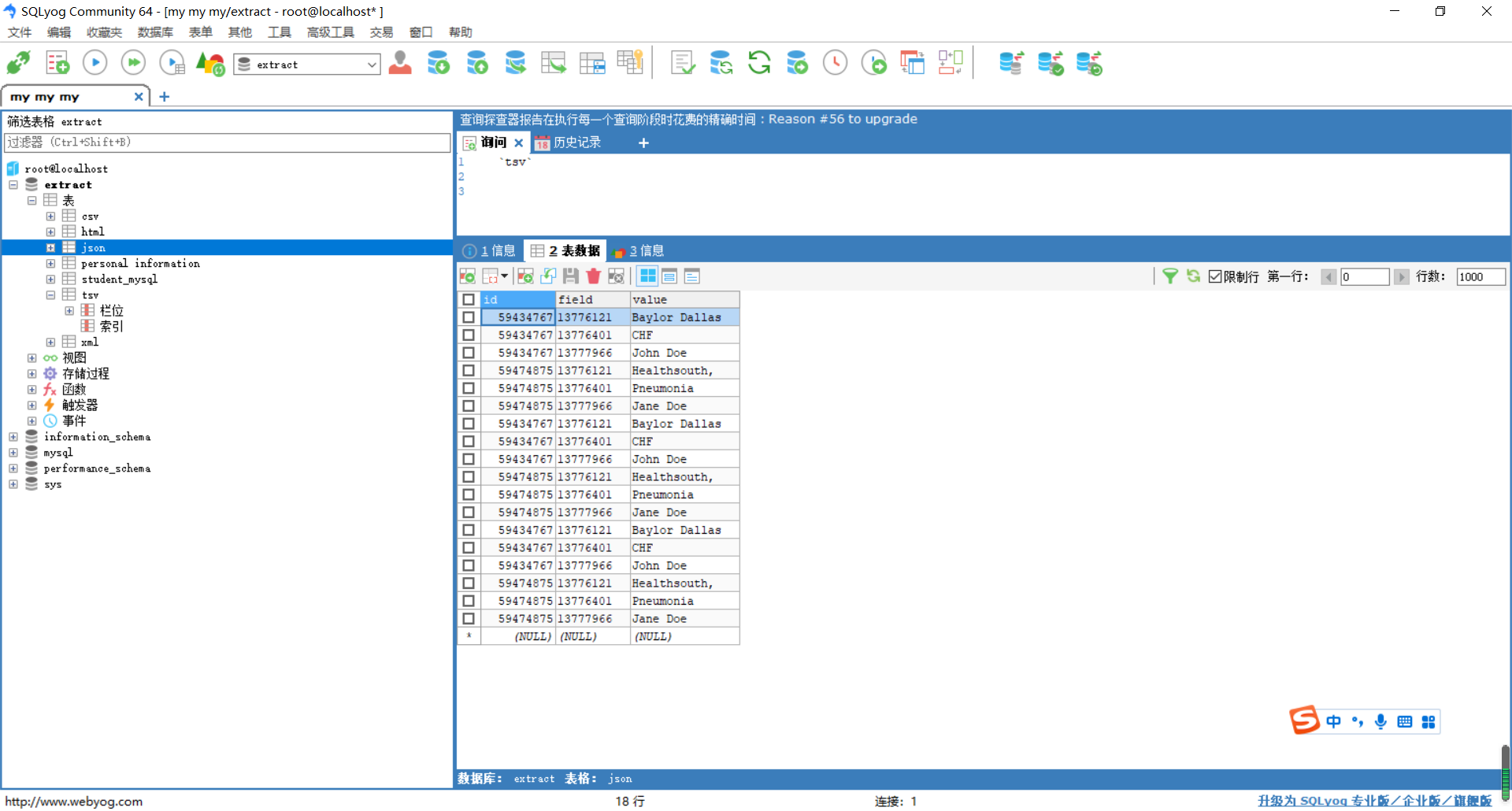Sort by the value column header
1512x811 pixels.
pyautogui.click(x=684, y=300)
